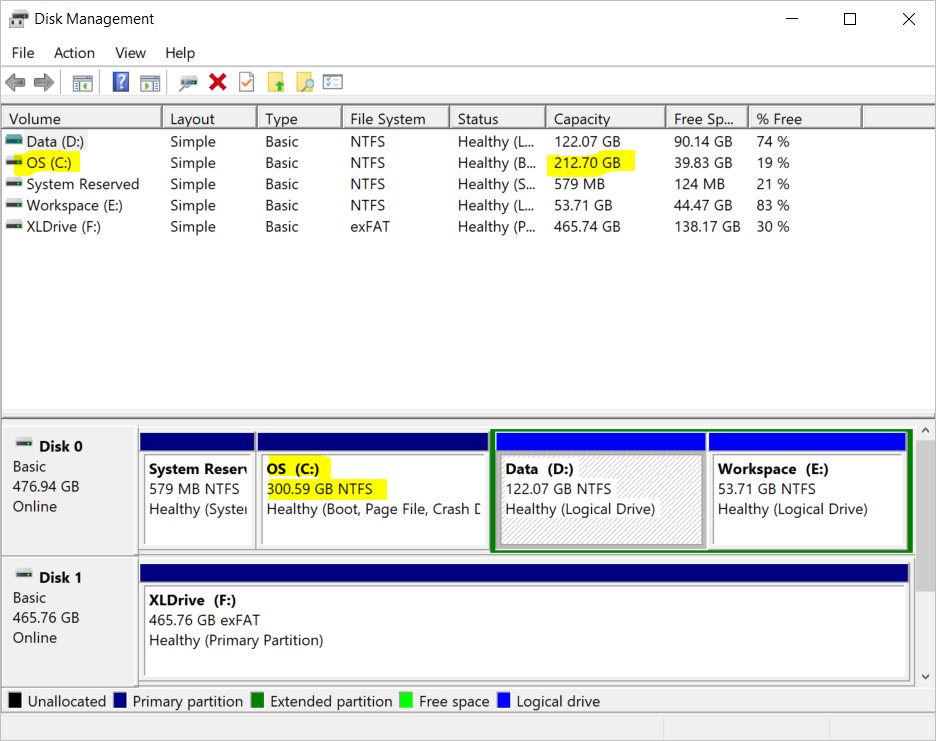The width and height of the screenshot is (936, 741).
Task: Click the Disk 0 476.94 GB label
Action: tap(46, 487)
